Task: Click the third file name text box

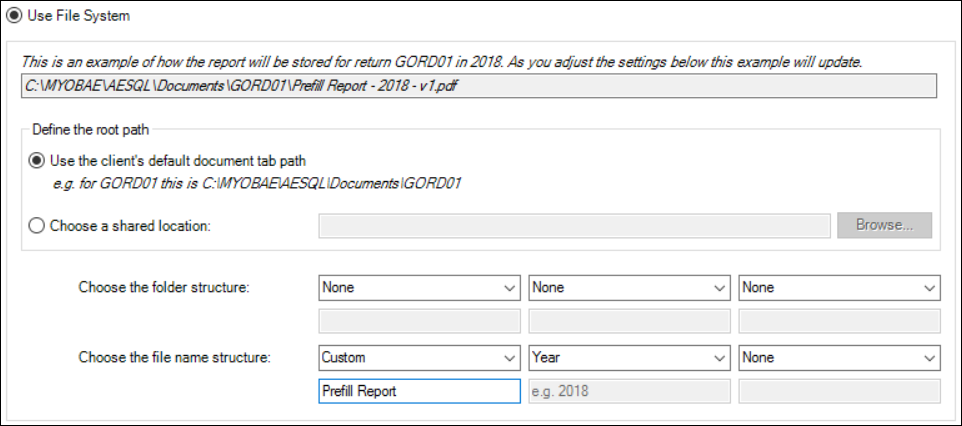Action: [x=839, y=391]
